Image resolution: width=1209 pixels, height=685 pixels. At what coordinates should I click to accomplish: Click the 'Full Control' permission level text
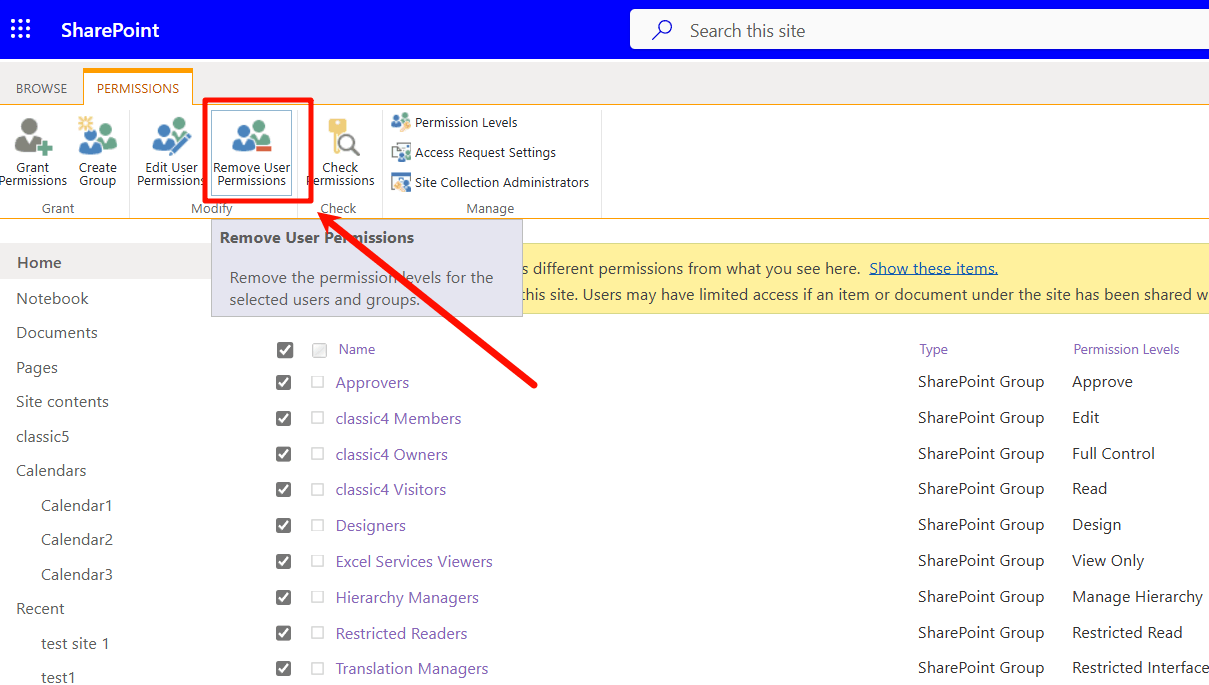1113,453
